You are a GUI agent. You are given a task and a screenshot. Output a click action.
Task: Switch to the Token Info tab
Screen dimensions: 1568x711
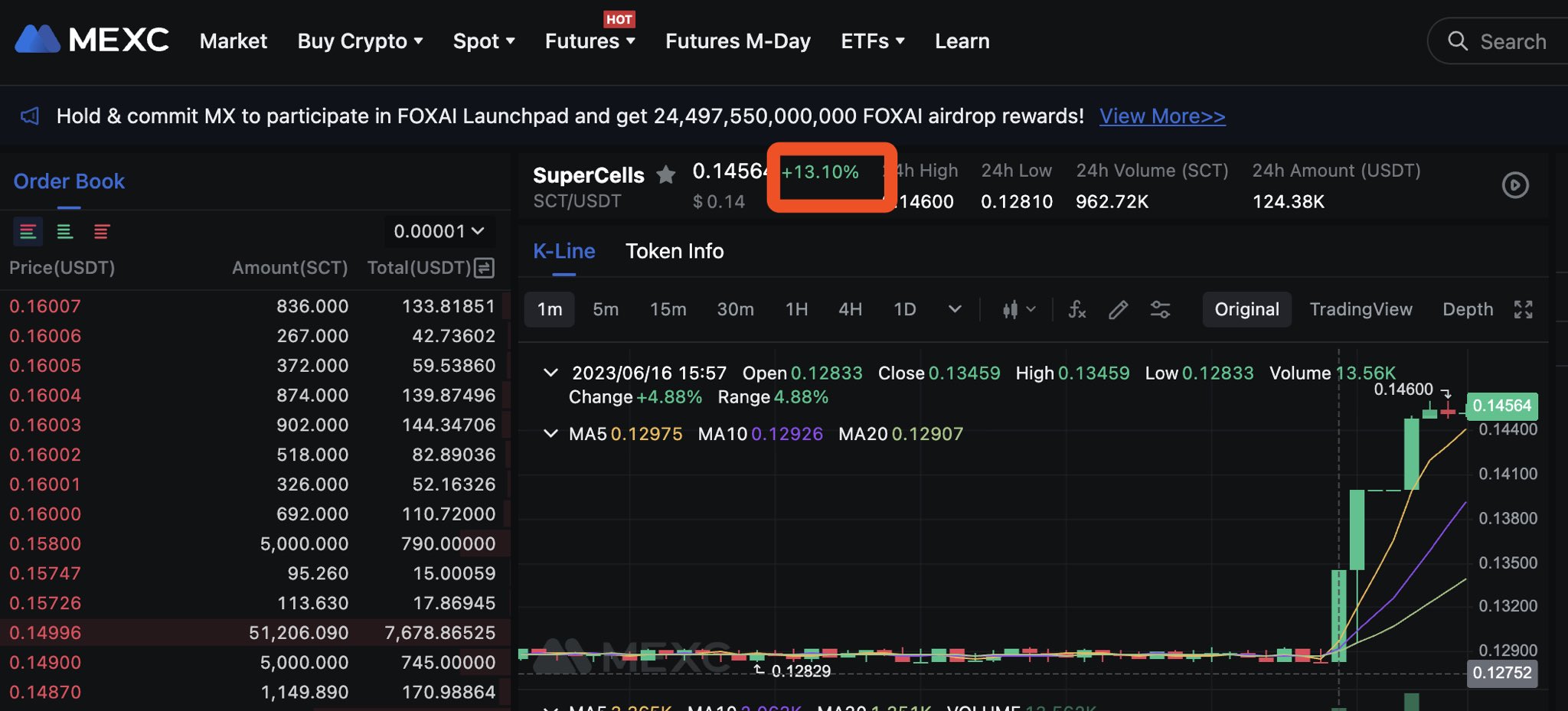(675, 251)
